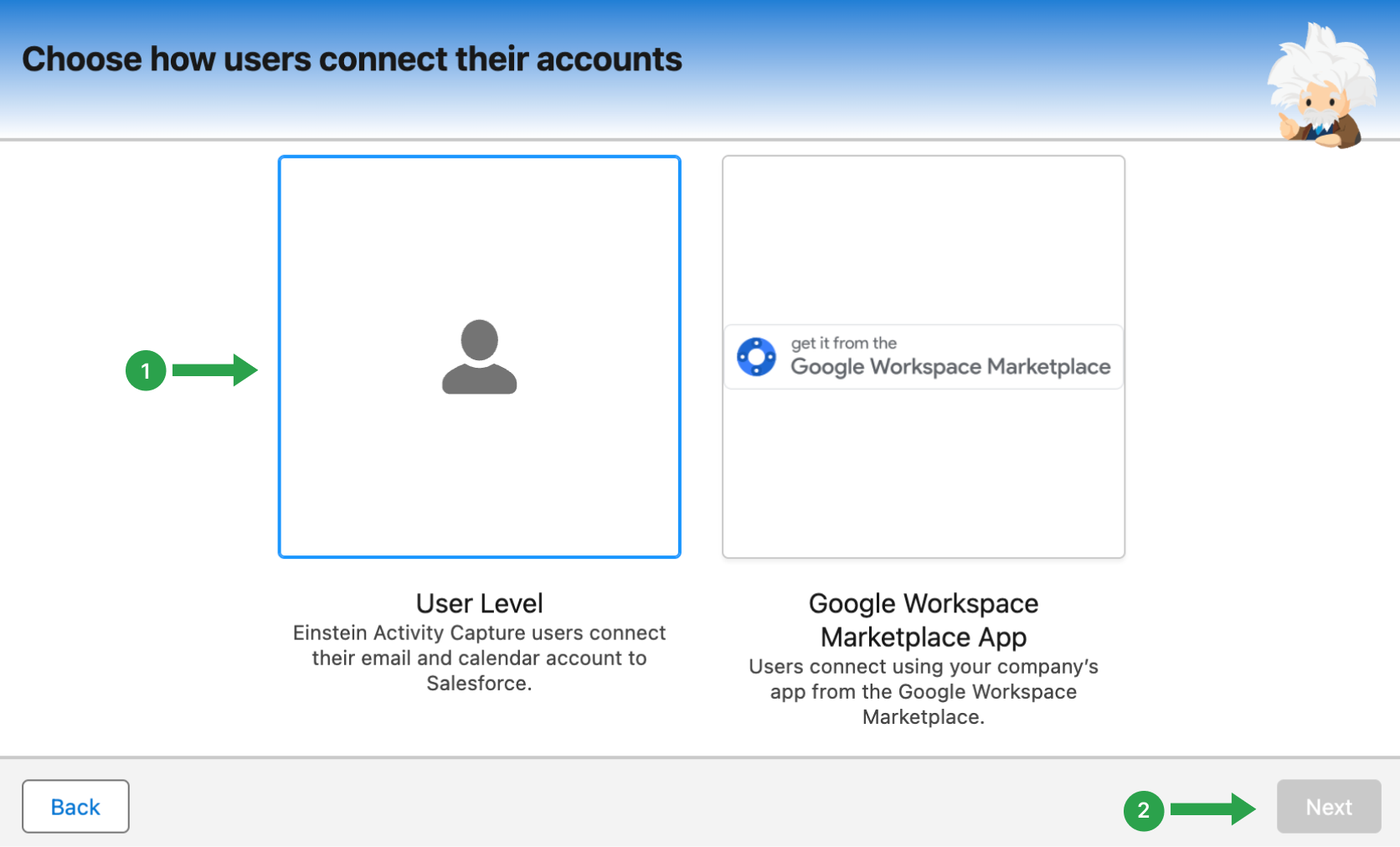
Task: Select the User Level connection card
Action: pos(479,357)
